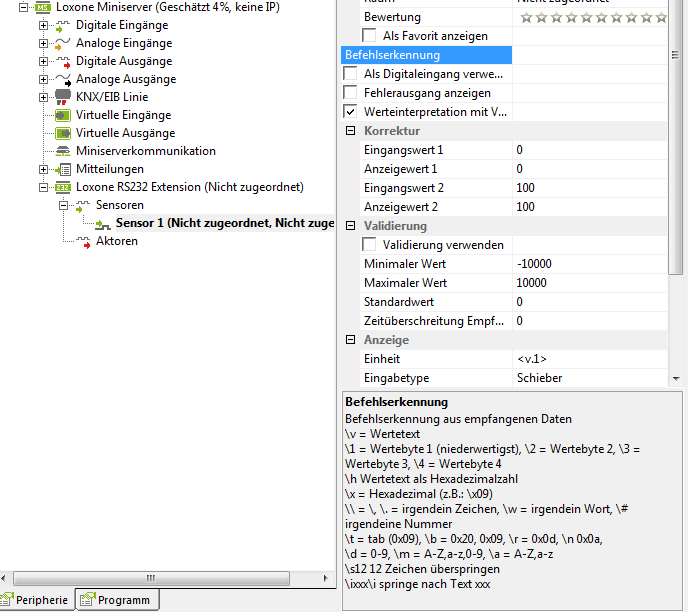Click the KNX/EIB Linie icon
Image resolution: width=688 pixels, height=612 pixels.
(63, 97)
